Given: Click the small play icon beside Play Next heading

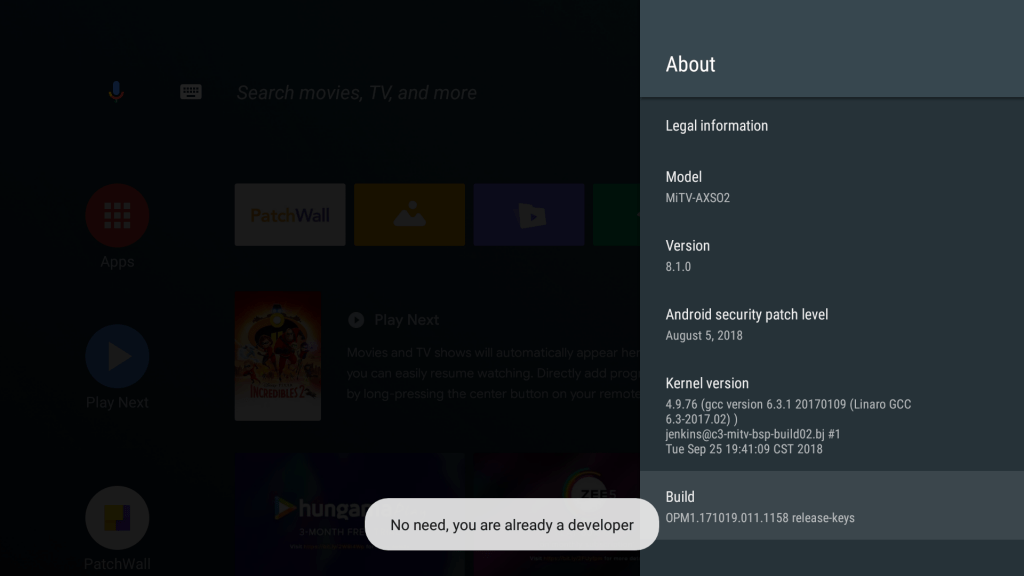Looking at the screenshot, I should [x=356, y=320].
